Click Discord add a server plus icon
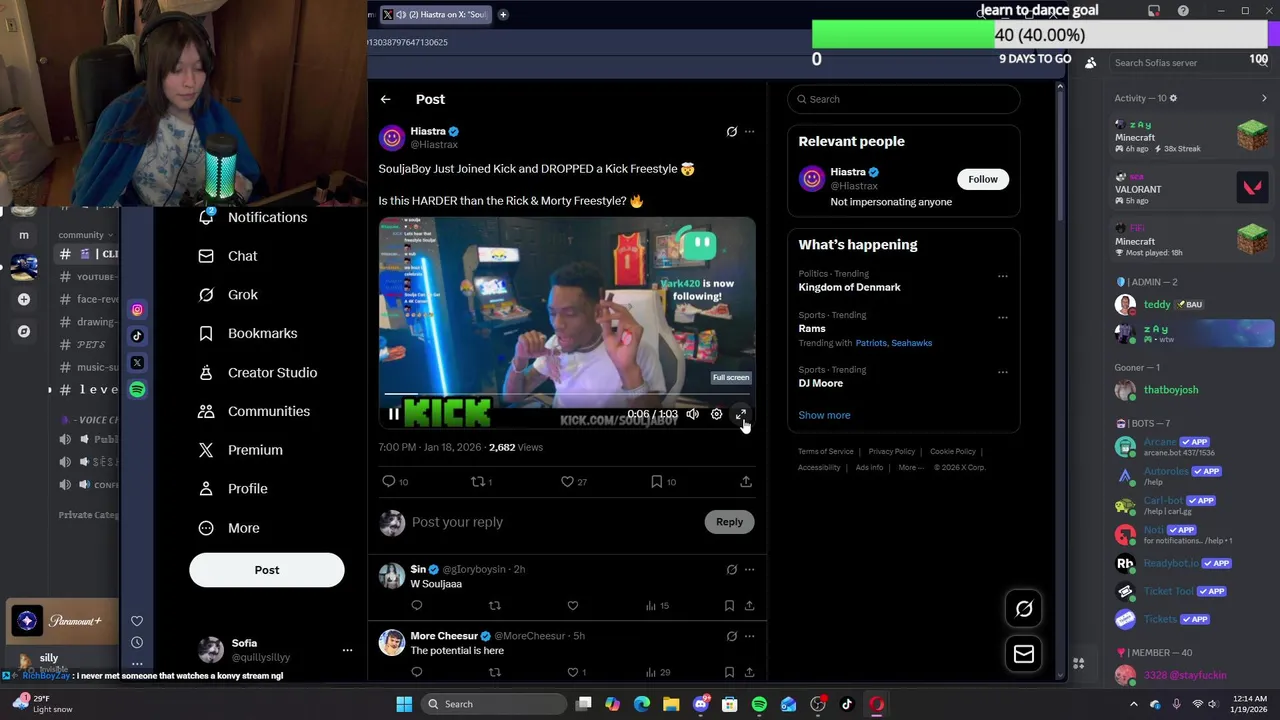 coord(24,299)
